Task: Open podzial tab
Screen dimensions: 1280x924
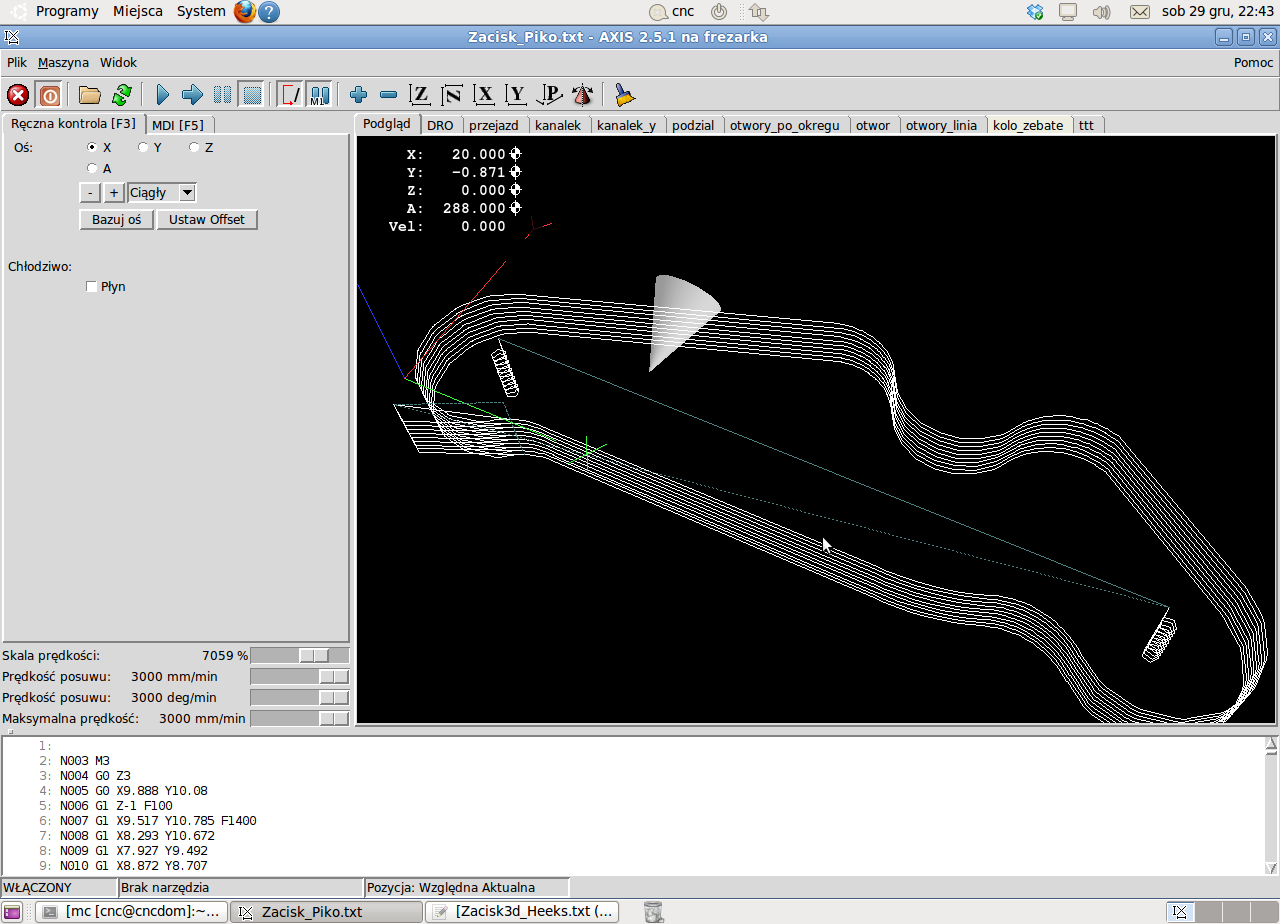Action: tap(693, 125)
